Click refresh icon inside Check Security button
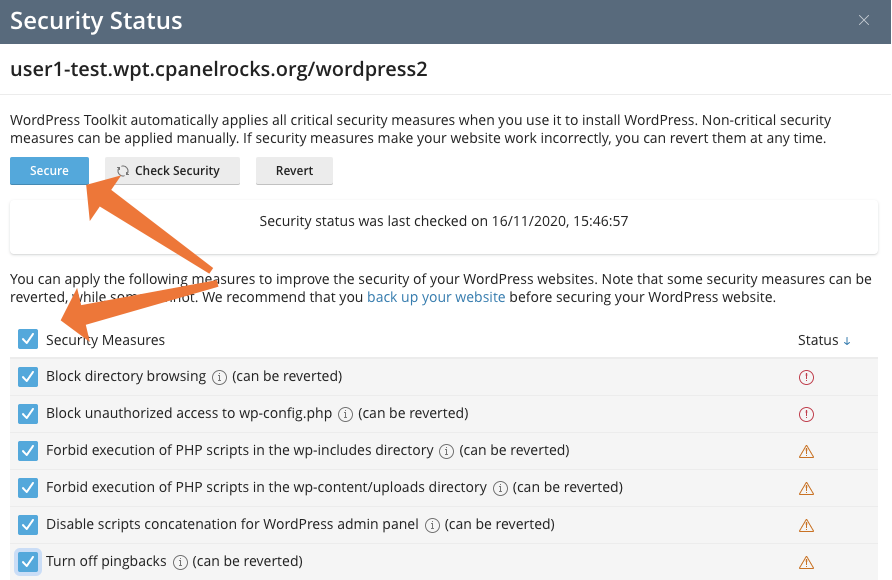 (x=124, y=170)
